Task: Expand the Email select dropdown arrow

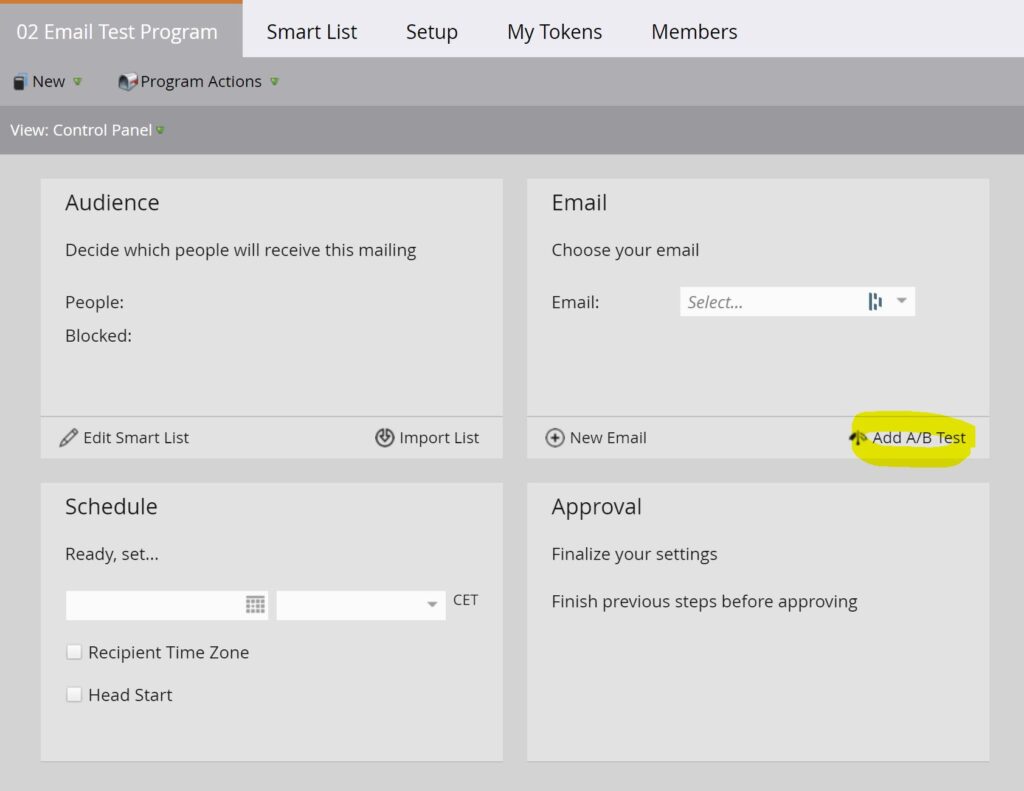Action: [x=901, y=302]
